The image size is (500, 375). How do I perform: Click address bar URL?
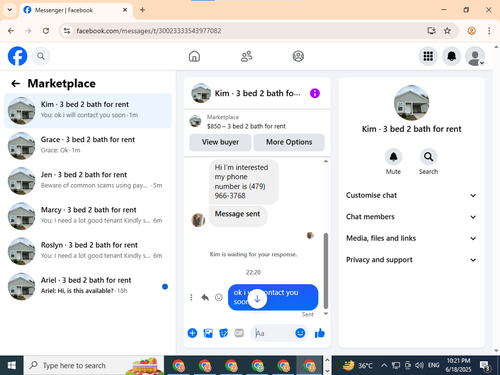point(149,31)
